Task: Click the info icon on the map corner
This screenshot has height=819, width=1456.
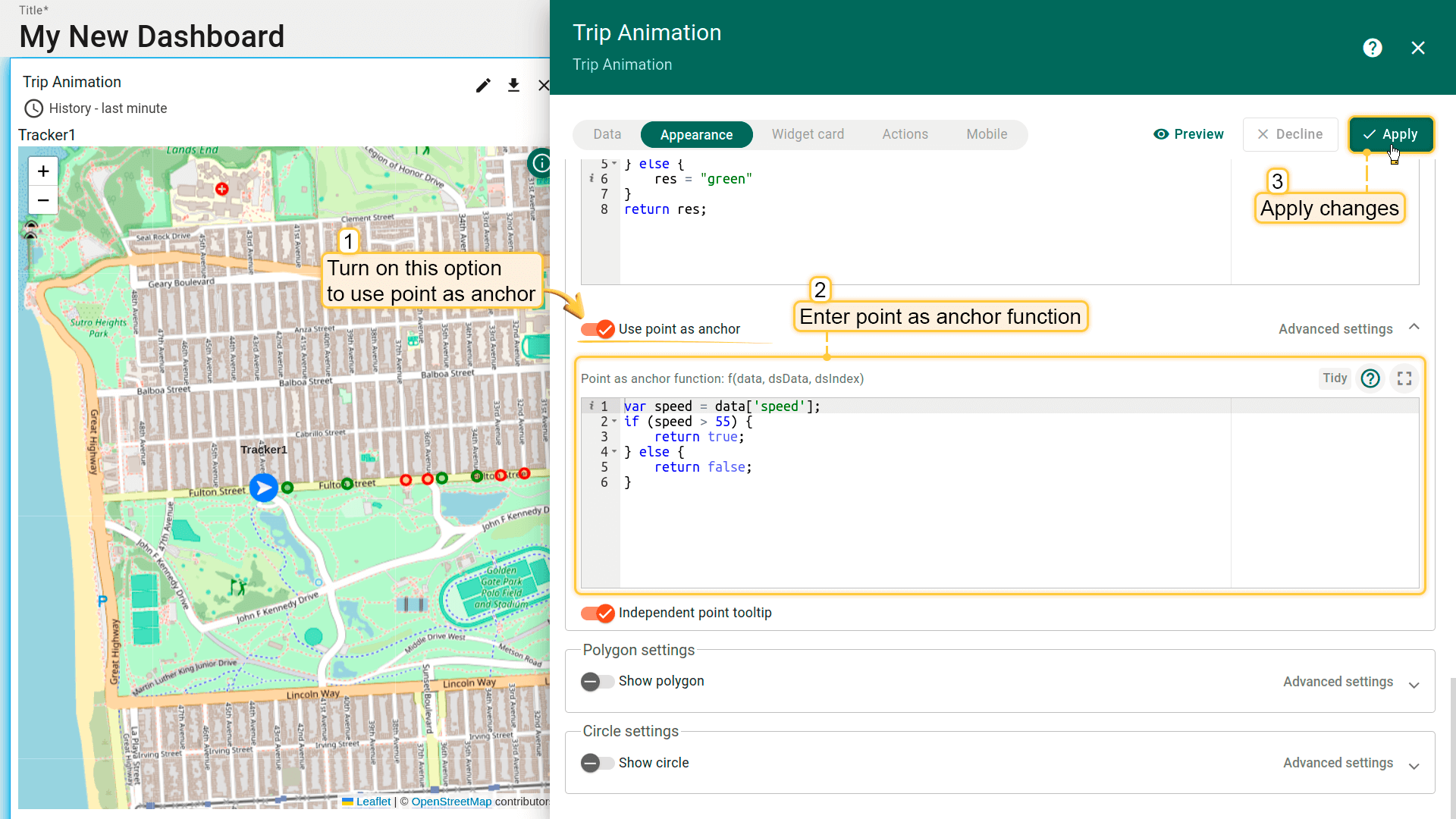Action: (541, 162)
